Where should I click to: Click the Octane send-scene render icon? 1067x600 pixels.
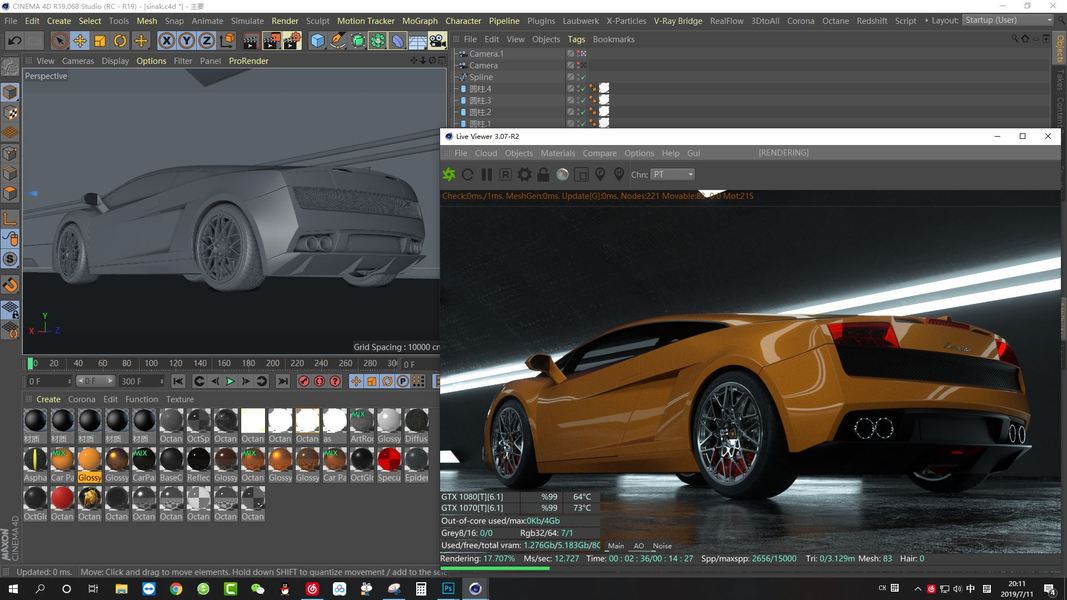449,175
